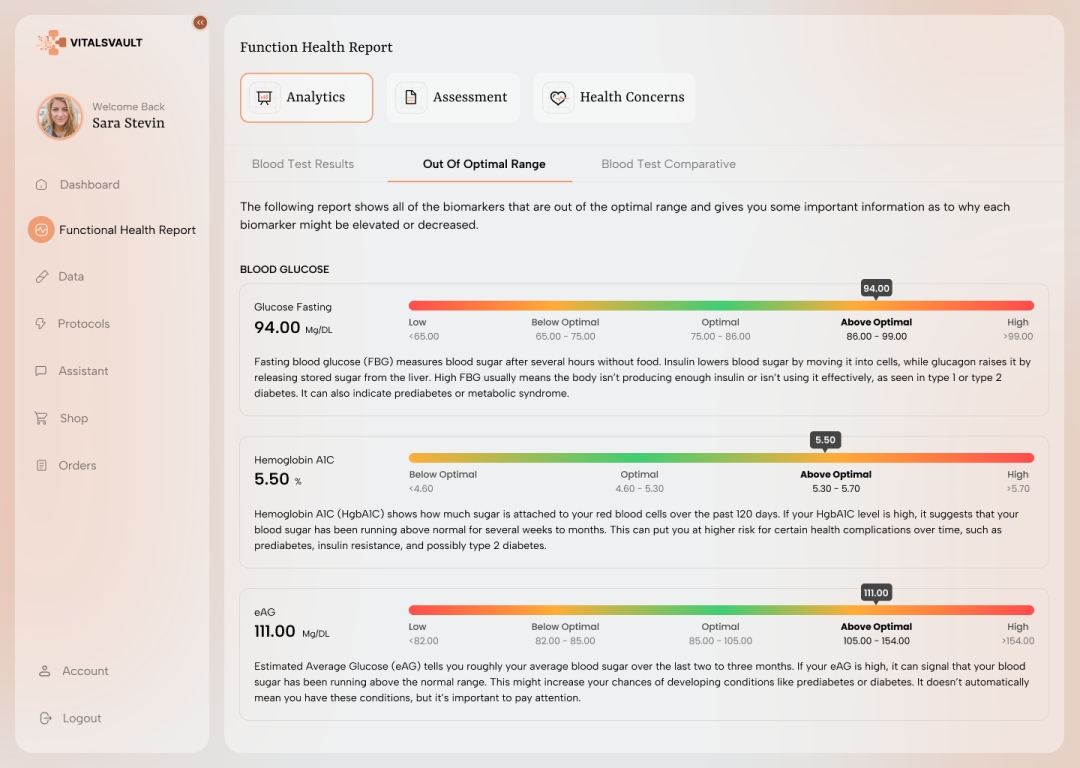Select the Out Of Optimal Range tab
The height and width of the screenshot is (768, 1080).
pyautogui.click(x=484, y=164)
